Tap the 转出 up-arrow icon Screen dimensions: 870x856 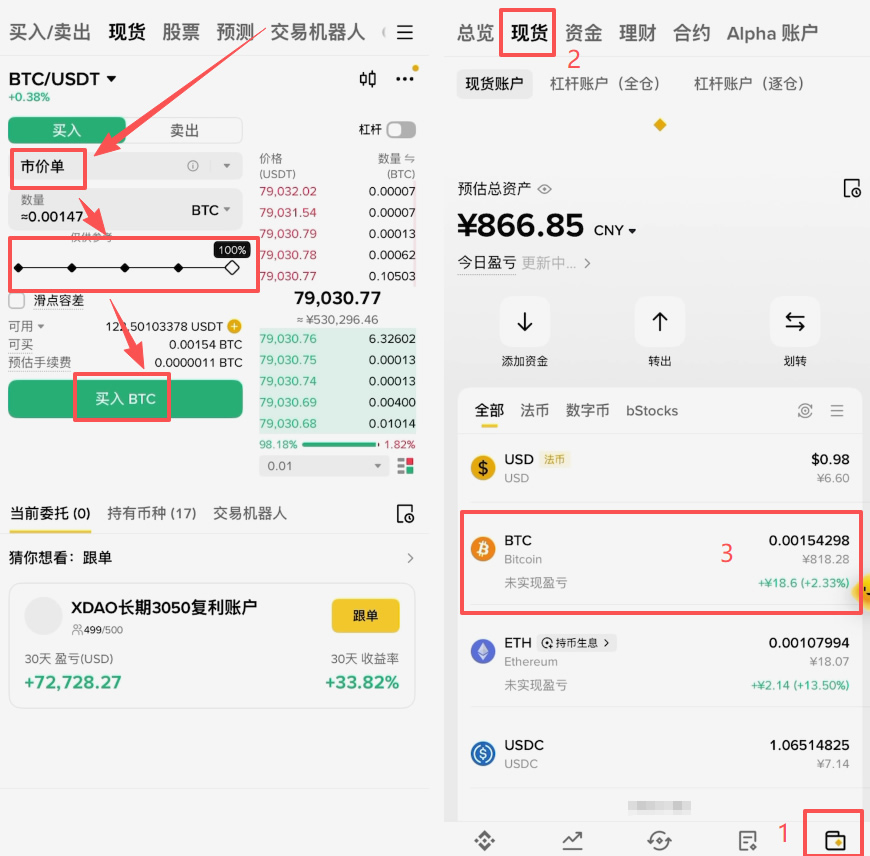pyautogui.click(x=660, y=322)
